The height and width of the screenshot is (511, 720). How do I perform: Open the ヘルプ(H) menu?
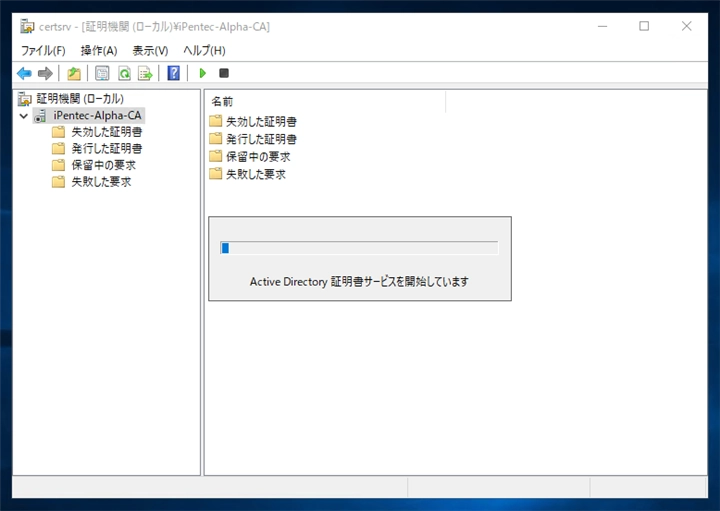(x=204, y=51)
